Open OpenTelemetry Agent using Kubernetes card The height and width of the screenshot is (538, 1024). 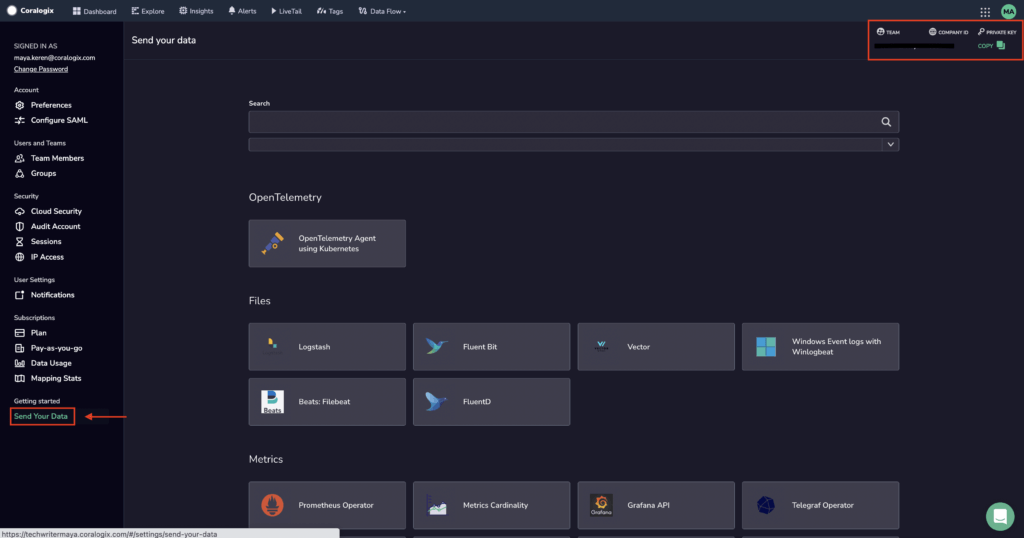click(x=327, y=244)
